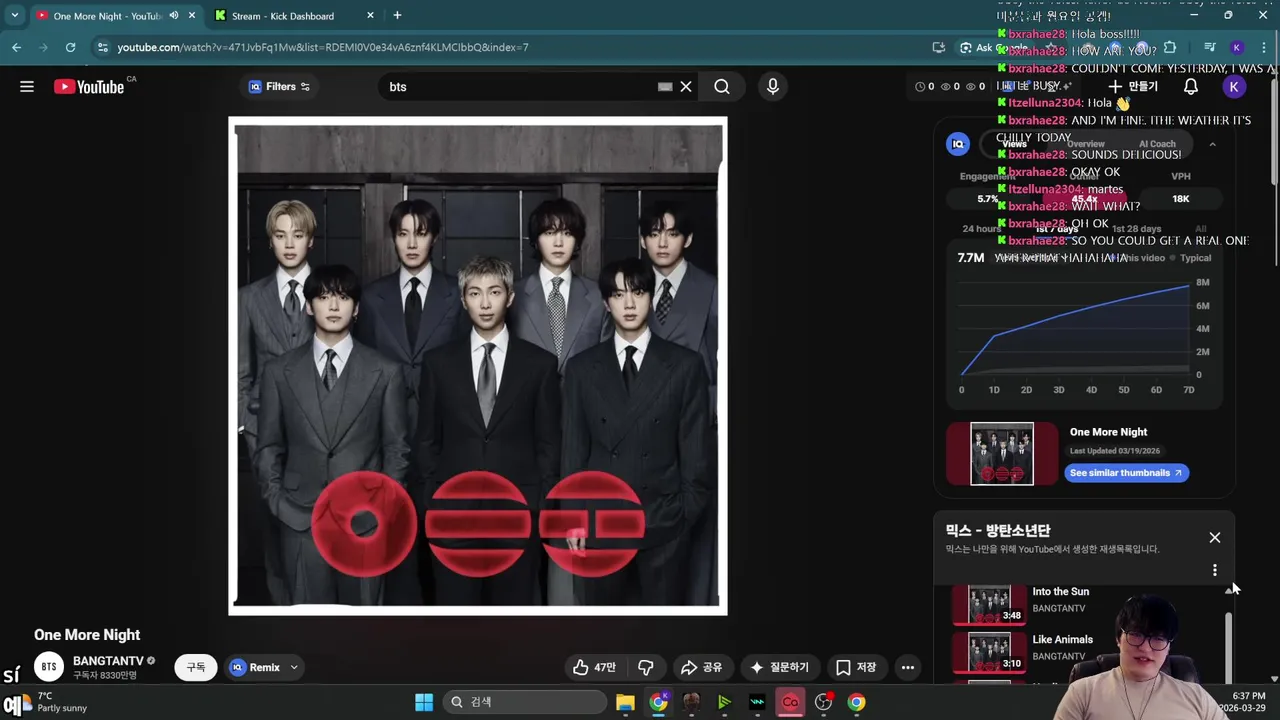Switch to the Overview tab in vidIQ panel
The width and height of the screenshot is (1280, 720).
1085,144
